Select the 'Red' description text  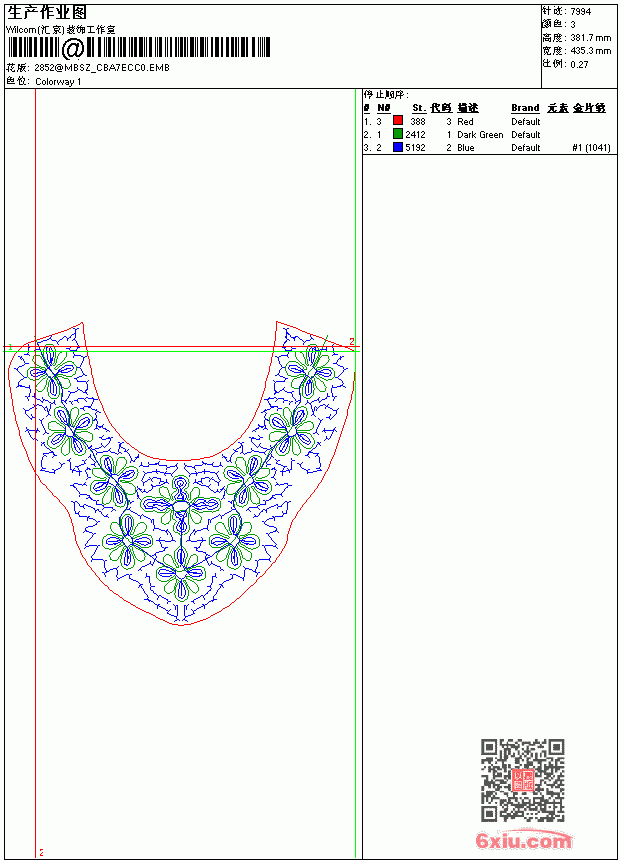pyautogui.click(x=465, y=122)
